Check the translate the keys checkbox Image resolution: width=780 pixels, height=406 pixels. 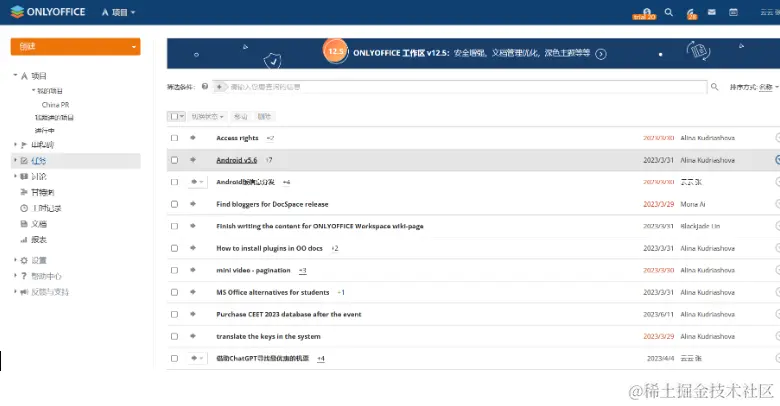(x=174, y=336)
